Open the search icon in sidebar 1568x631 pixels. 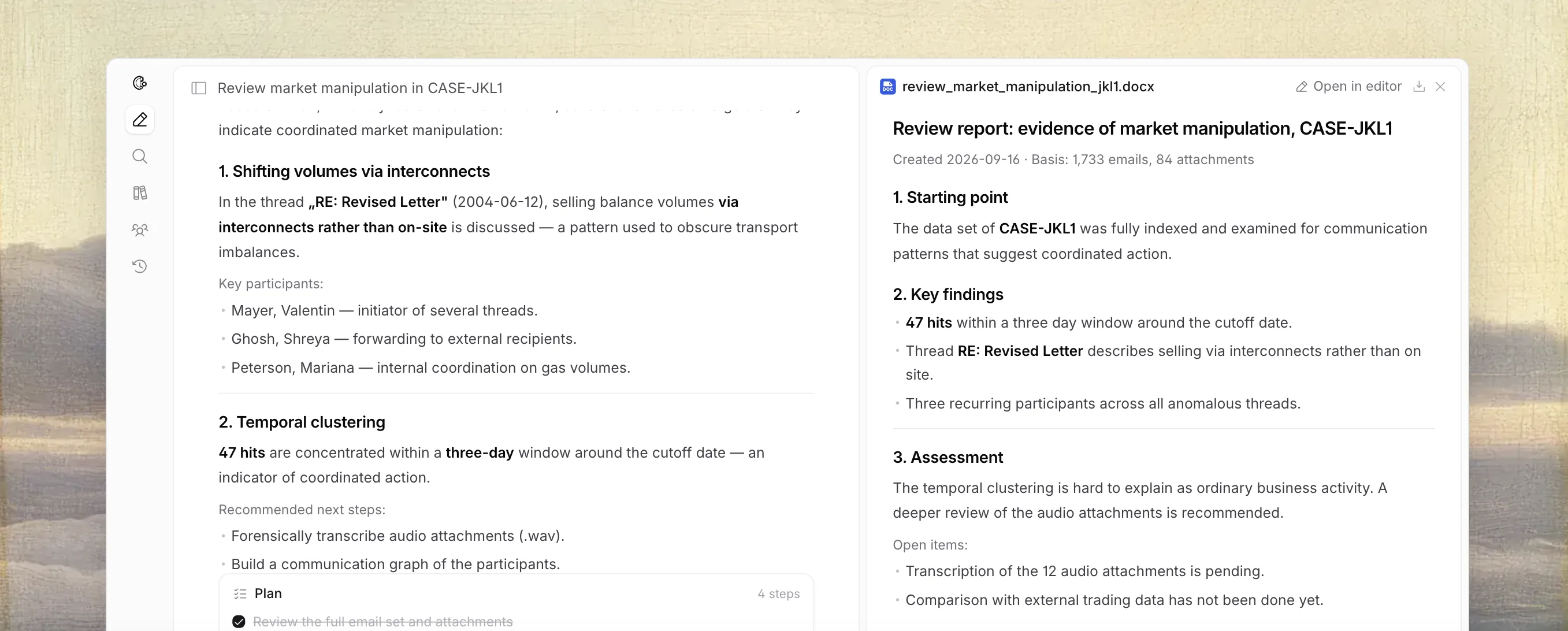[x=140, y=157]
